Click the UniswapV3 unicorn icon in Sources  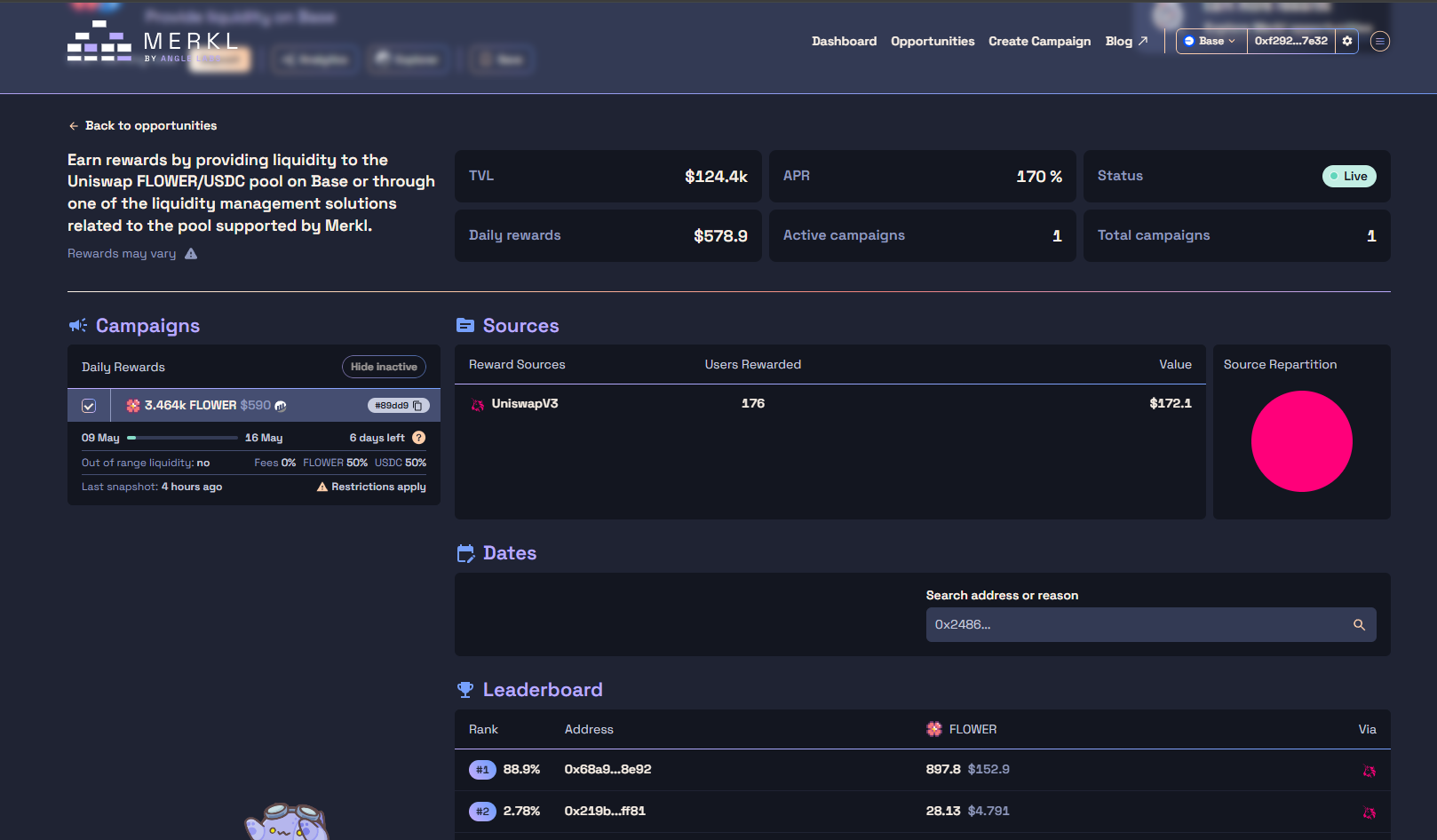478,405
